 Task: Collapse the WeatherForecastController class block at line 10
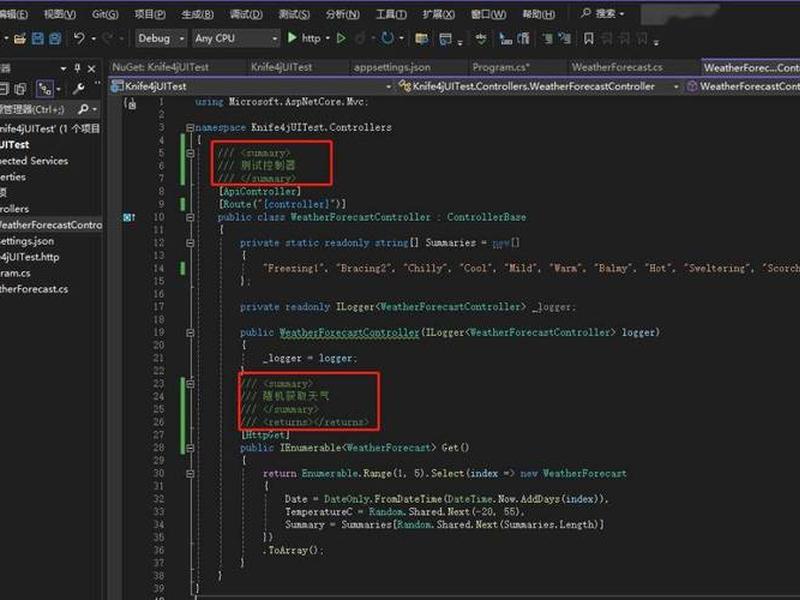(190, 217)
